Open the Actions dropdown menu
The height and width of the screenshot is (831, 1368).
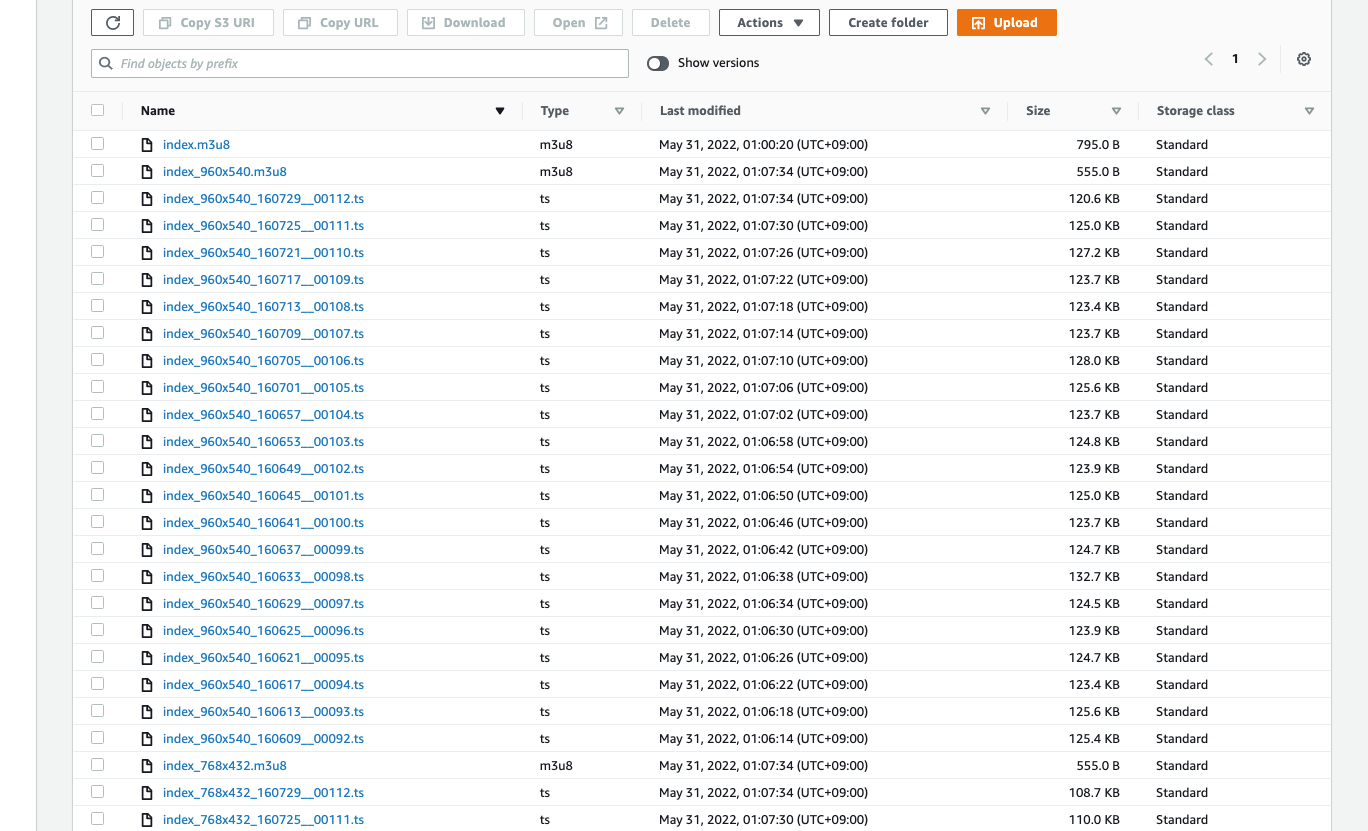[769, 23]
